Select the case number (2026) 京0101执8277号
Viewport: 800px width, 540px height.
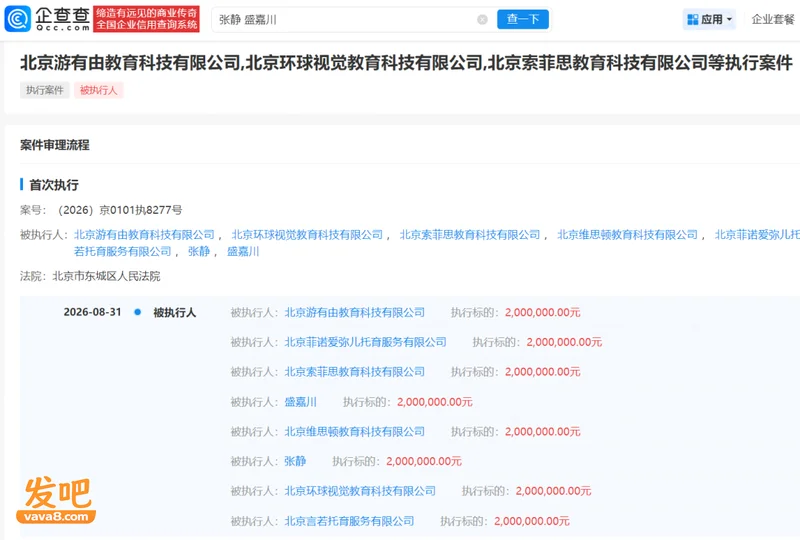(x=120, y=210)
